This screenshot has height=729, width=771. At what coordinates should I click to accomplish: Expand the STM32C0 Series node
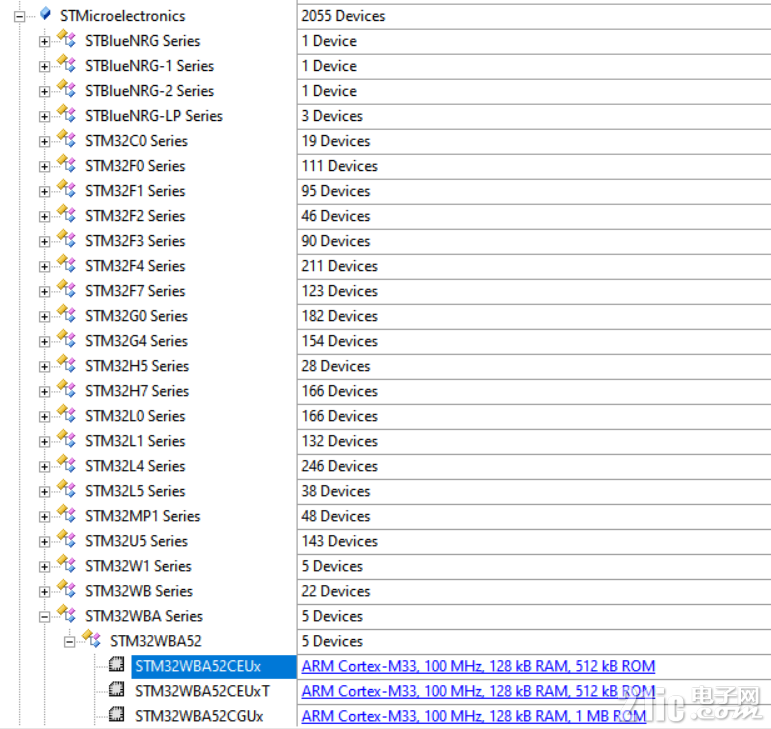(x=44, y=142)
